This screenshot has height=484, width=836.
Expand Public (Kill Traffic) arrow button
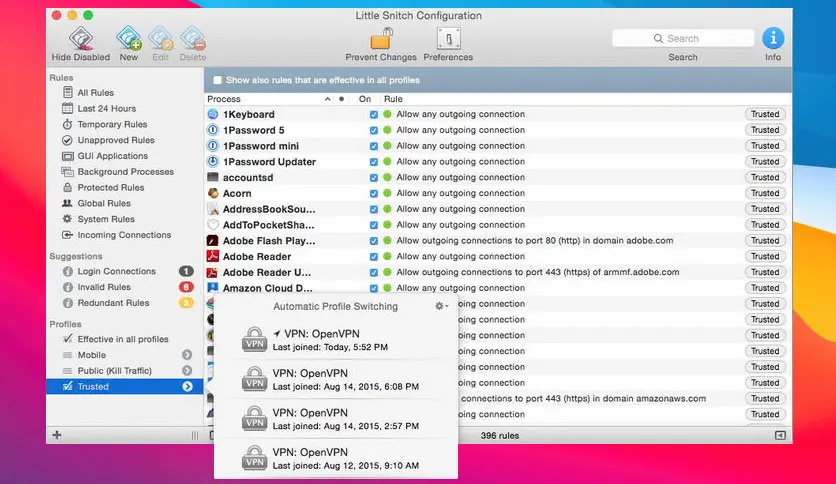(x=187, y=370)
